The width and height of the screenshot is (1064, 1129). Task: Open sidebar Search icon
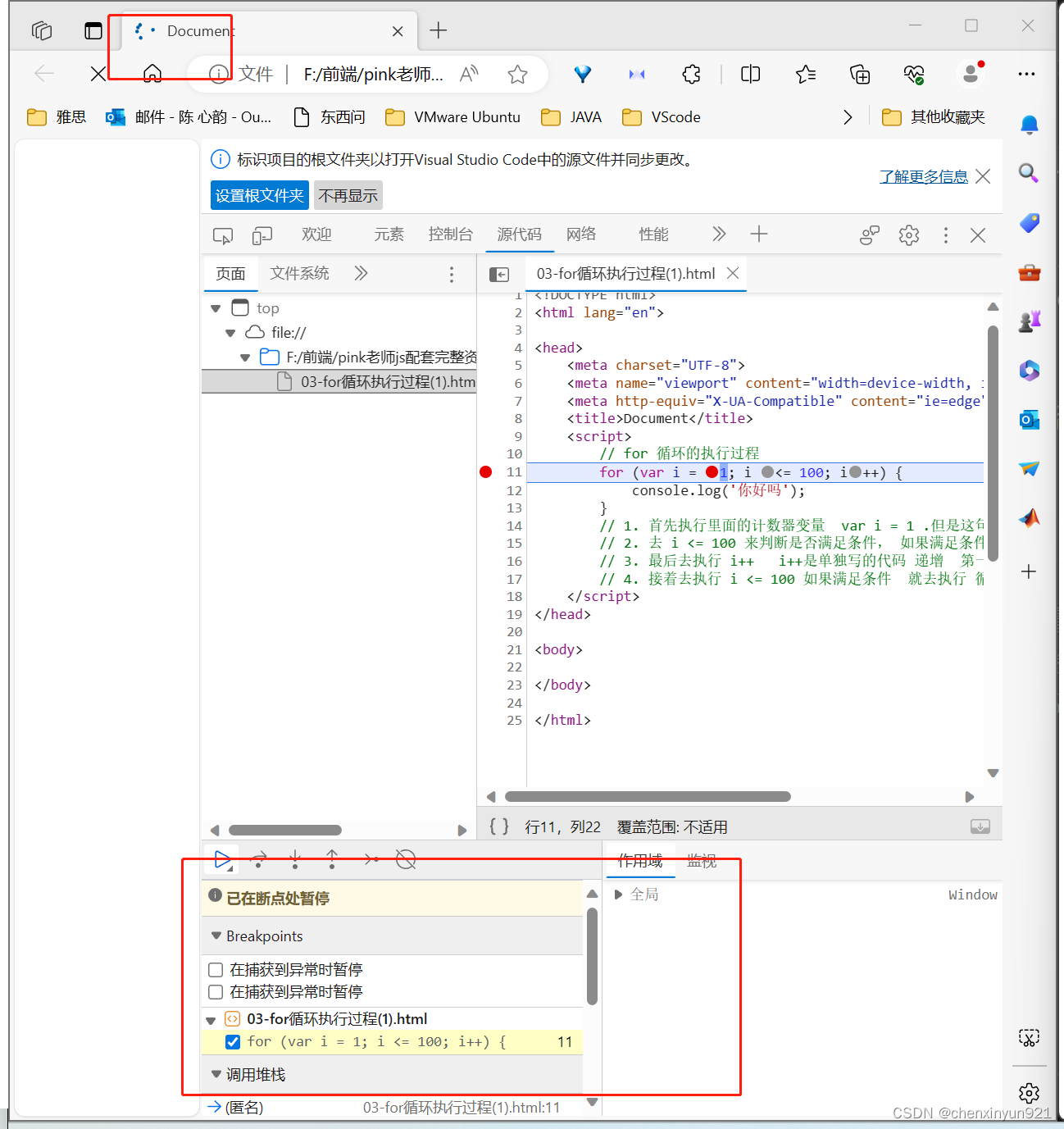[1029, 173]
